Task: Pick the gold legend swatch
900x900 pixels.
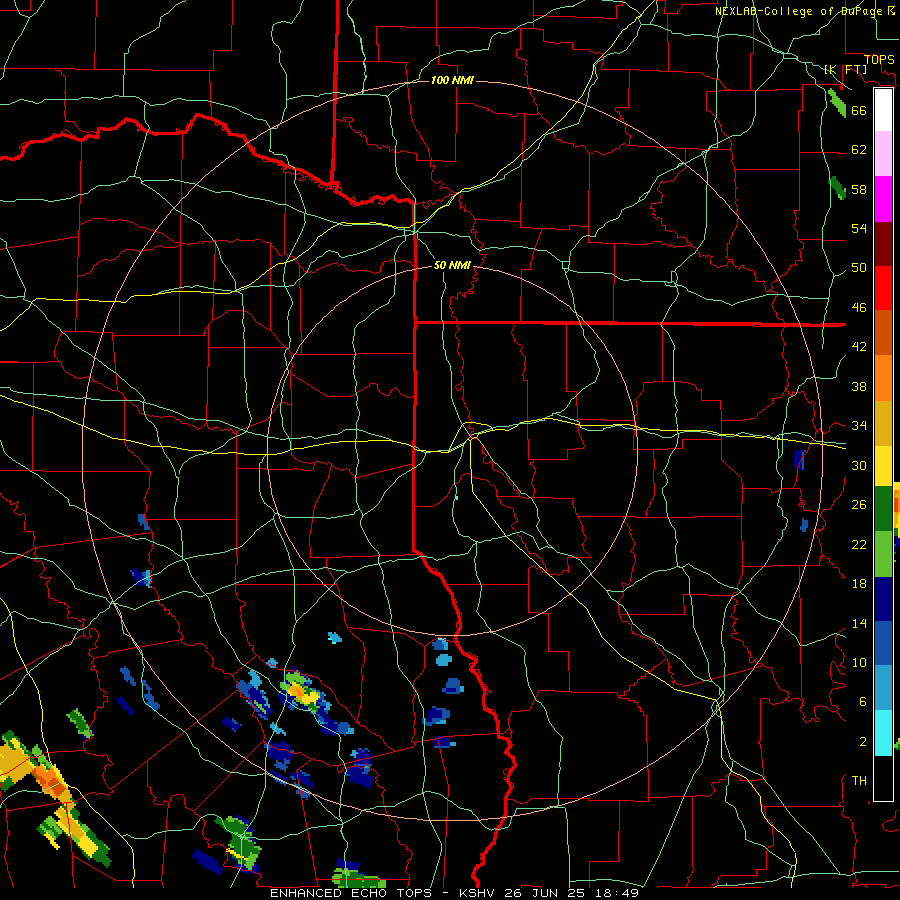Action: coord(883,424)
